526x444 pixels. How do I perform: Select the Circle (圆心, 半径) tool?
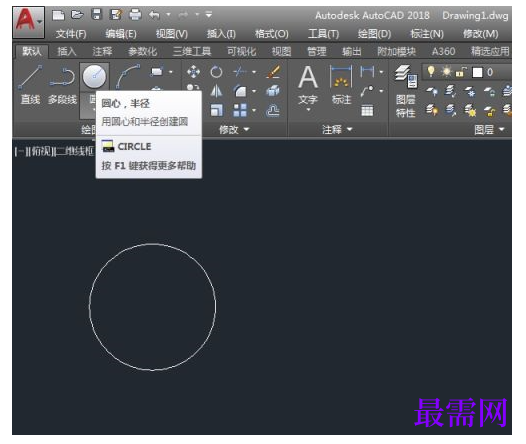point(94,76)
